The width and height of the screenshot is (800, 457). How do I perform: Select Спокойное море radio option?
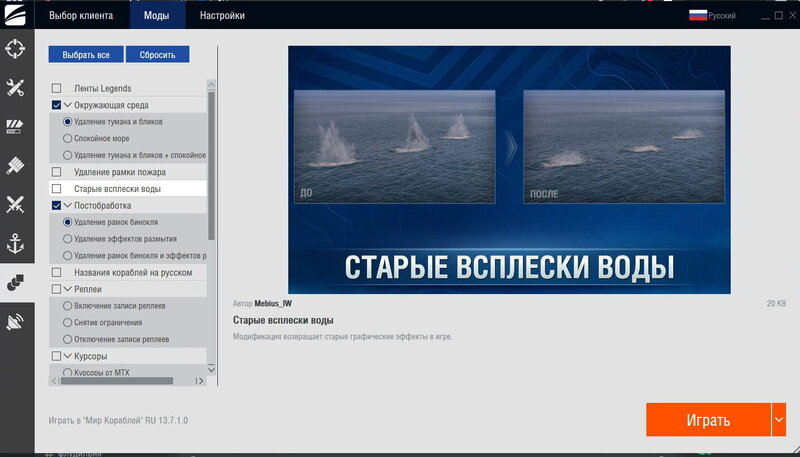pos(67,138)
